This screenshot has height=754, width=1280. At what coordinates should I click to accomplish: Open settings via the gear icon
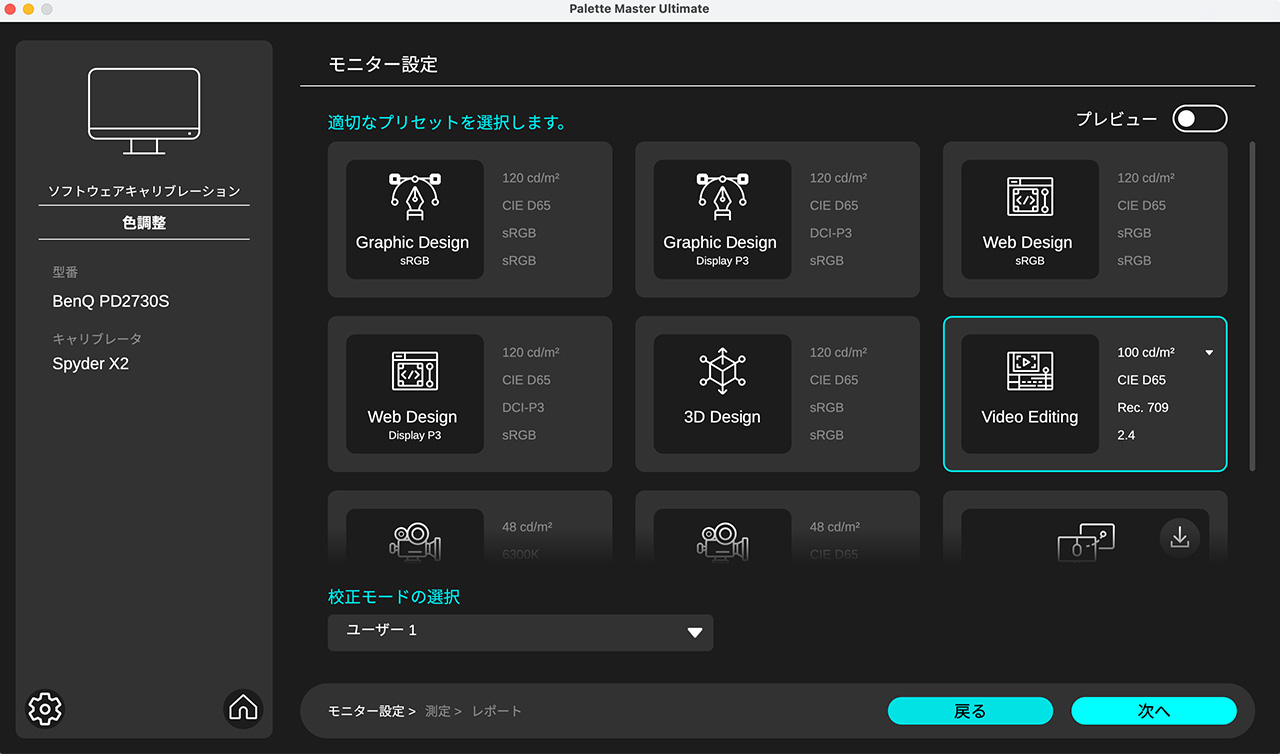pos(45,708)
